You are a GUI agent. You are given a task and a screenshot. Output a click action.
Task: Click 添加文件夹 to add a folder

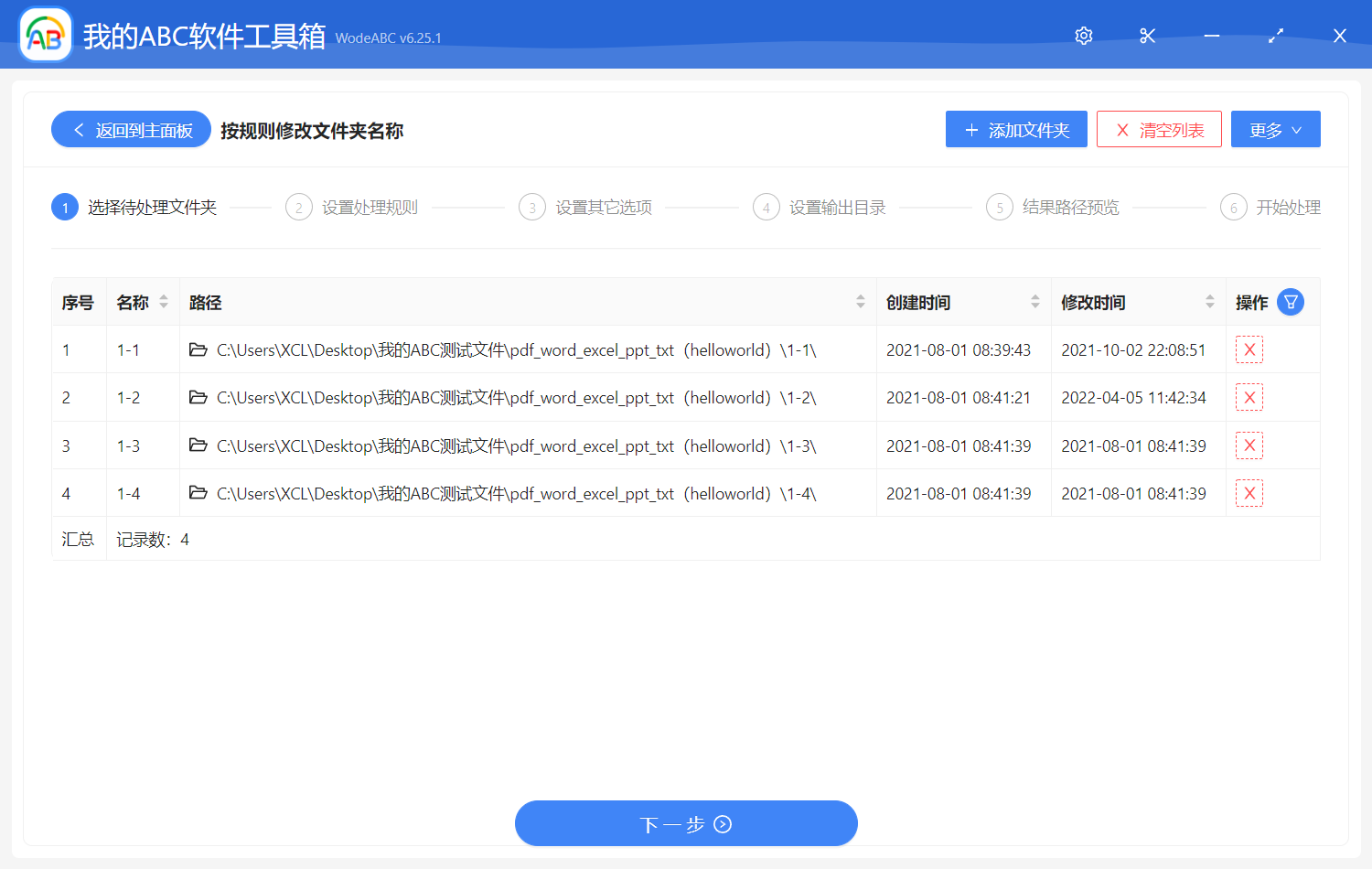(1015, 129)
